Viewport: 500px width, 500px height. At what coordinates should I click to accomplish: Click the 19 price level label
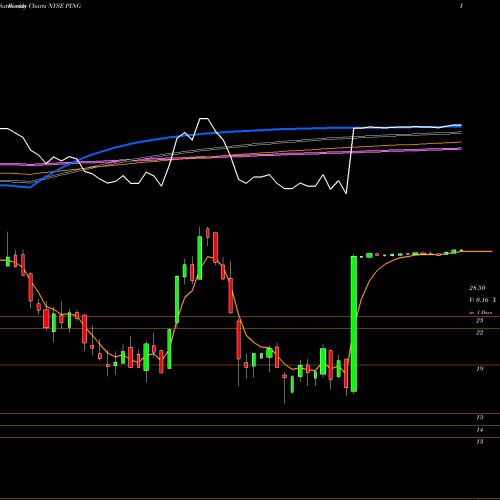(479, 369)
